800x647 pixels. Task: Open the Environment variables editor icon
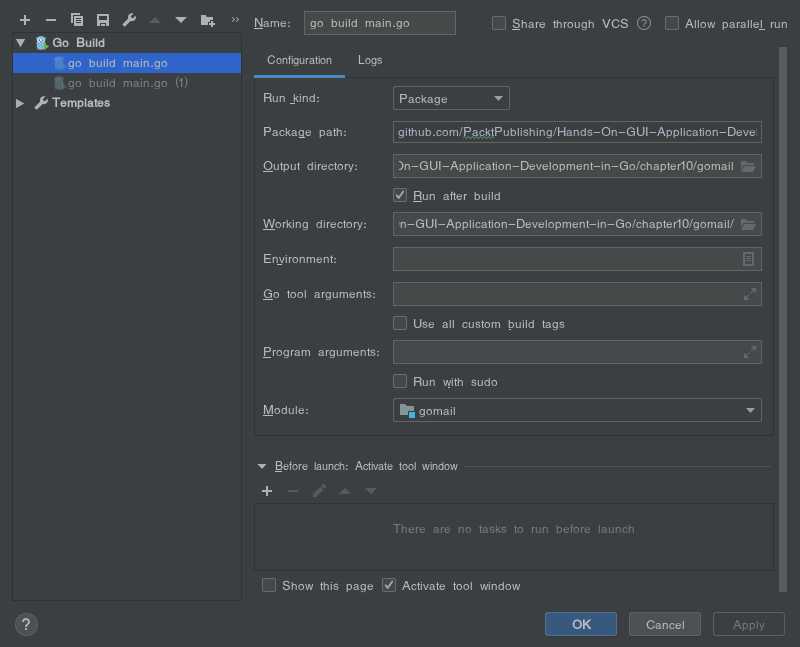point(748,259)
